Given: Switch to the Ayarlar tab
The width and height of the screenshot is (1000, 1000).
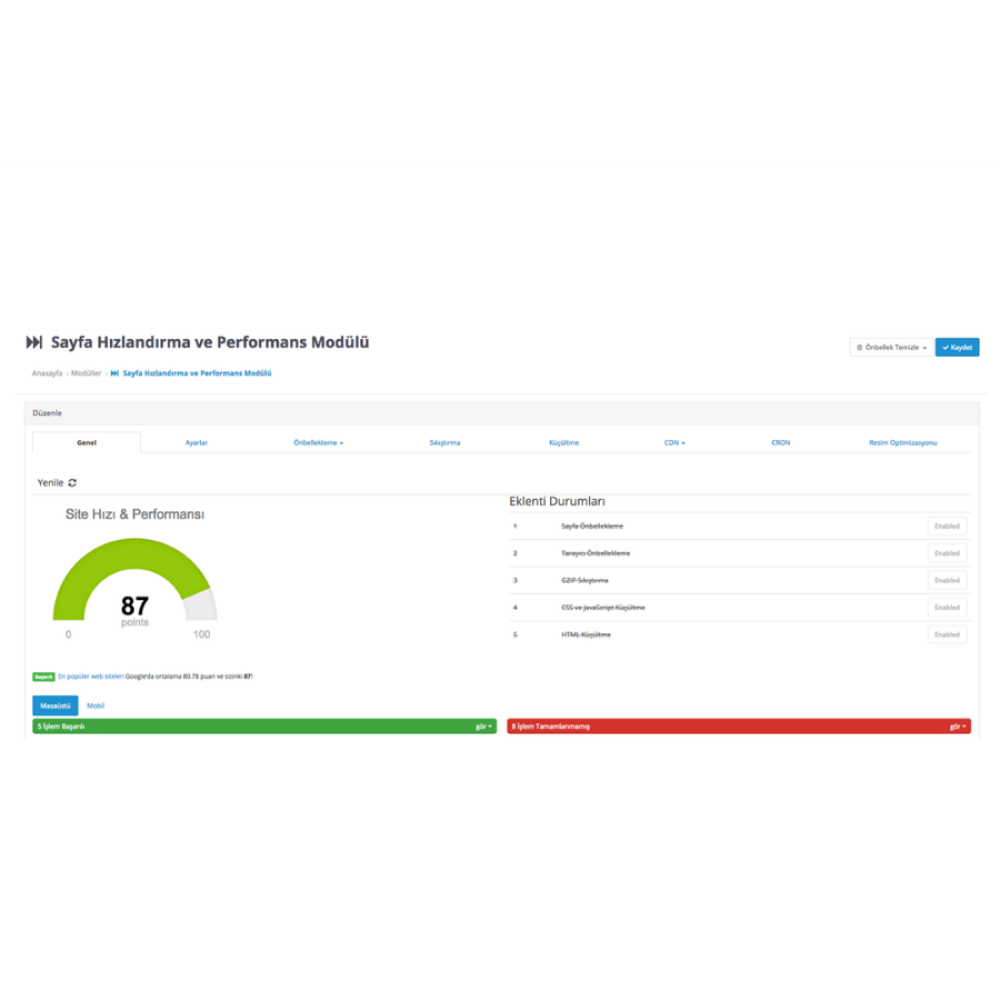Looking at the screenshot, I should 196,442.
